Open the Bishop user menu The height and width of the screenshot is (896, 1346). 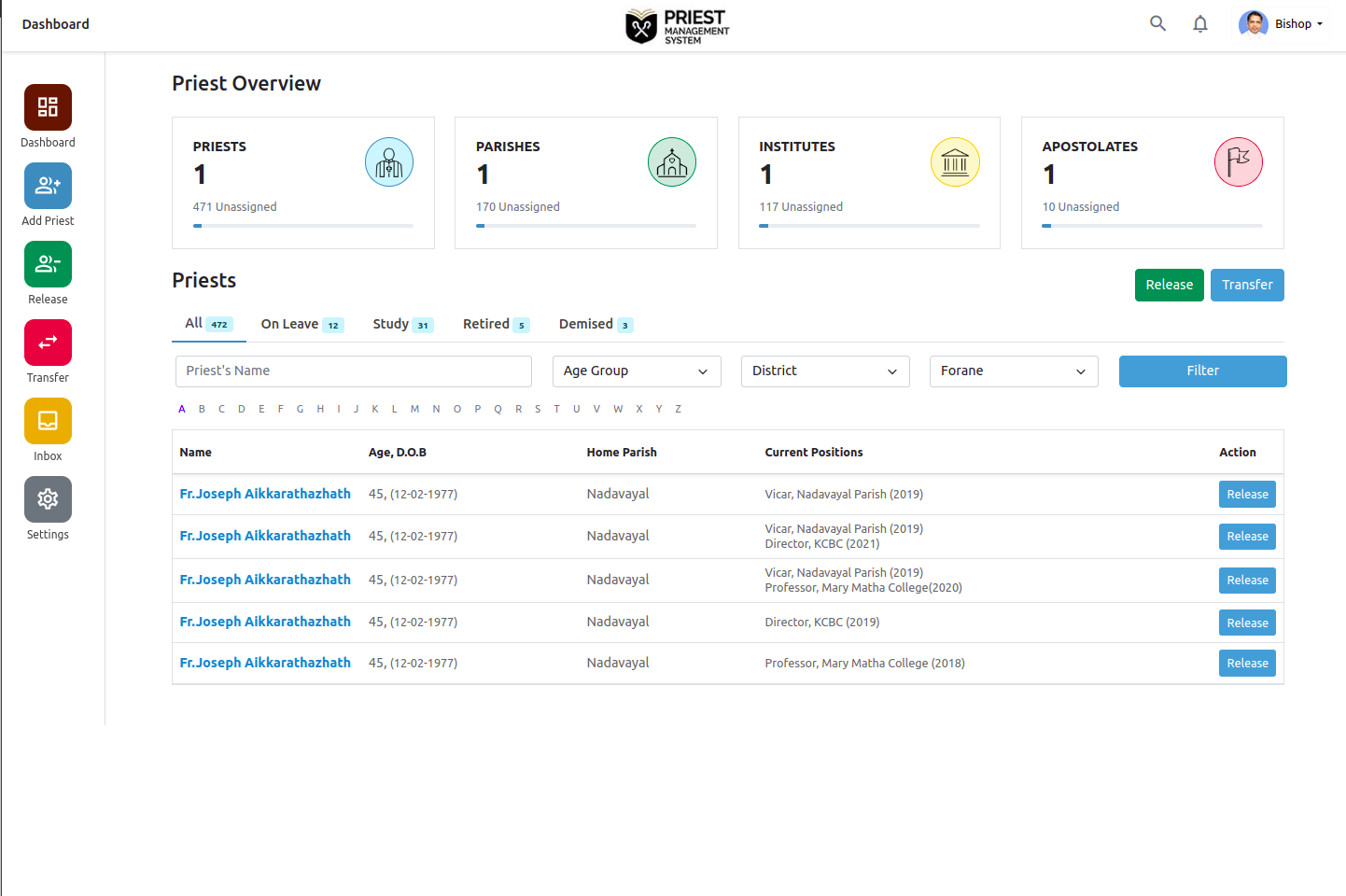point(1283,24)
